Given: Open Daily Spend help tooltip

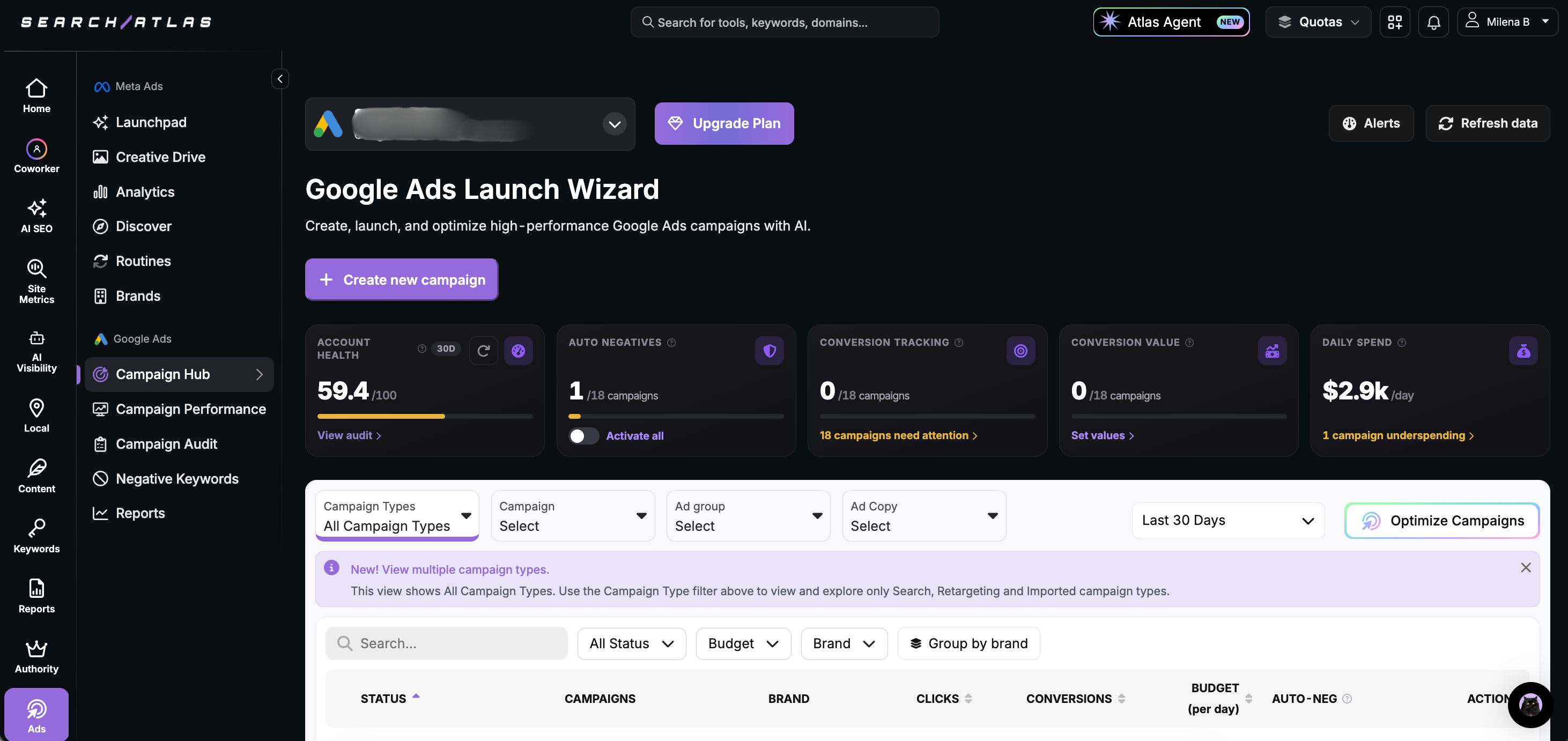Looking at the screenshot, I should tap(1402, 343).
